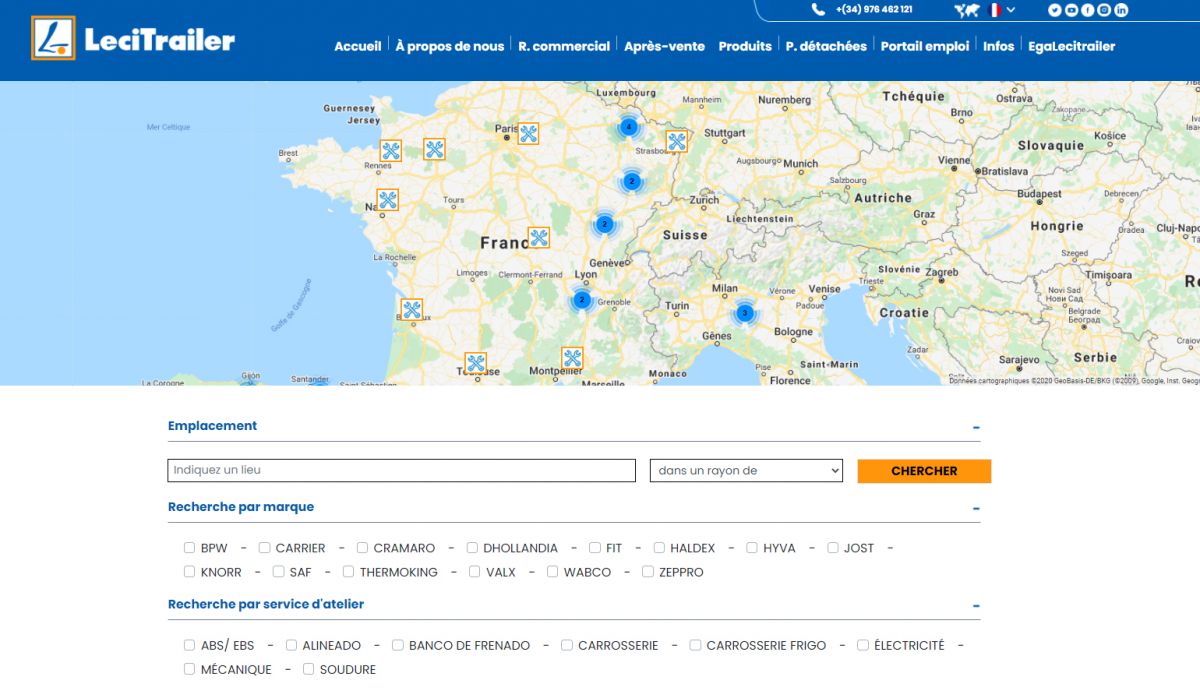Open the cluster of 2 near Grenoble
The height and width of the screenshot is (691, 1200).
582,299
